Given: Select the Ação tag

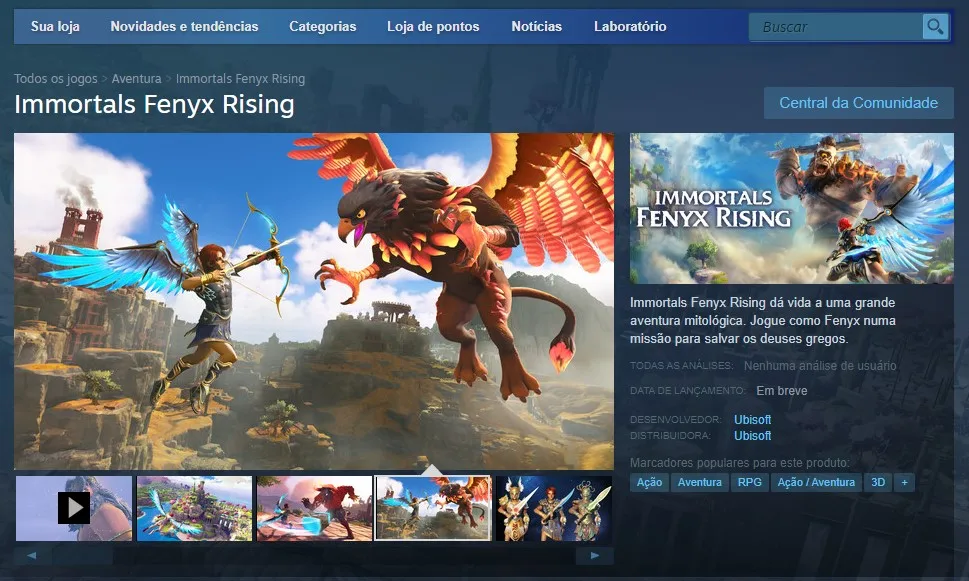Looking at the screenshot, I should click(650, 482).
